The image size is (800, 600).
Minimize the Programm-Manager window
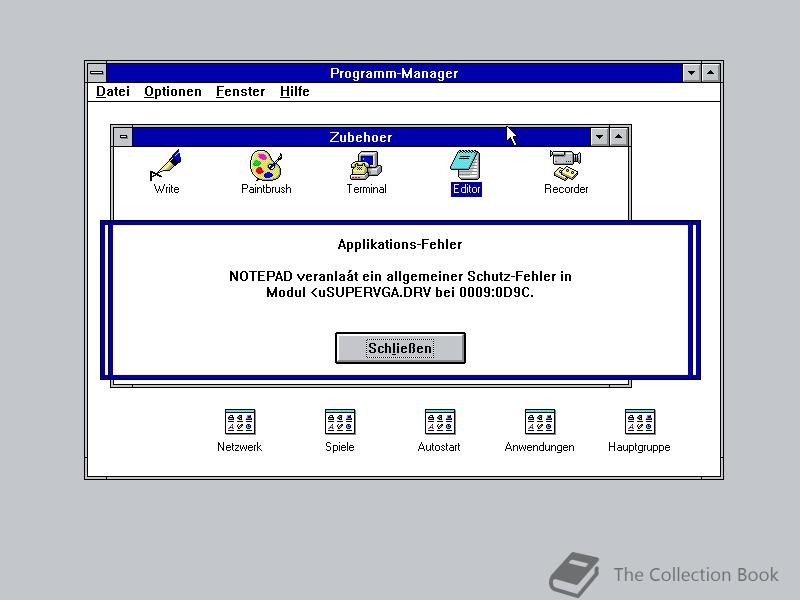691,73
